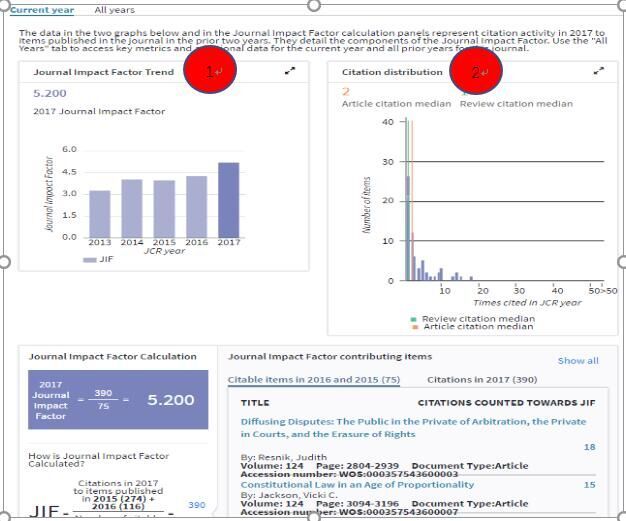Expand the Journal Impact Factor Trend panel

tap(290, 71)
